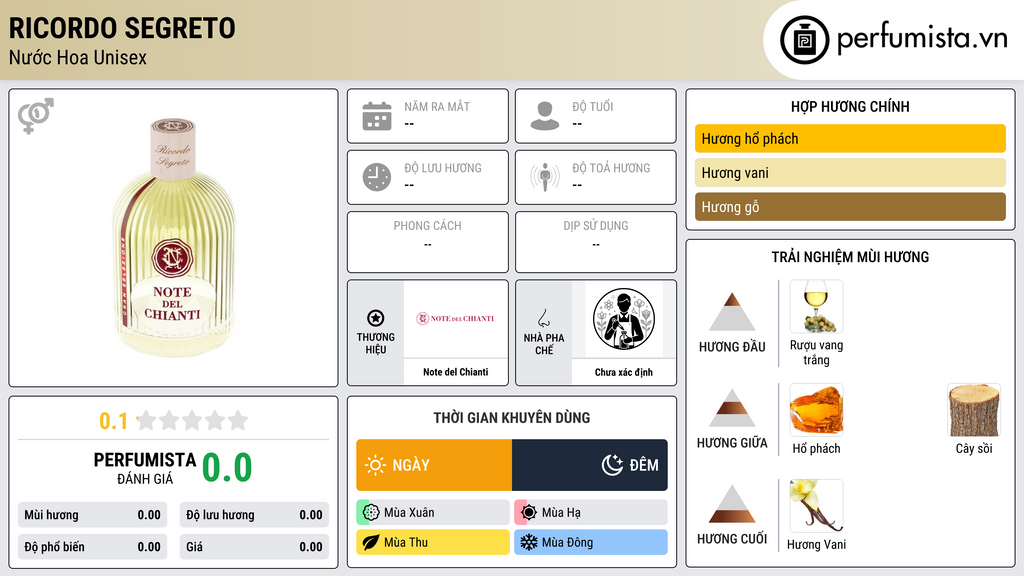Click the sun icon in Ngày
The image size is (1024, 576).
[376, 465]
